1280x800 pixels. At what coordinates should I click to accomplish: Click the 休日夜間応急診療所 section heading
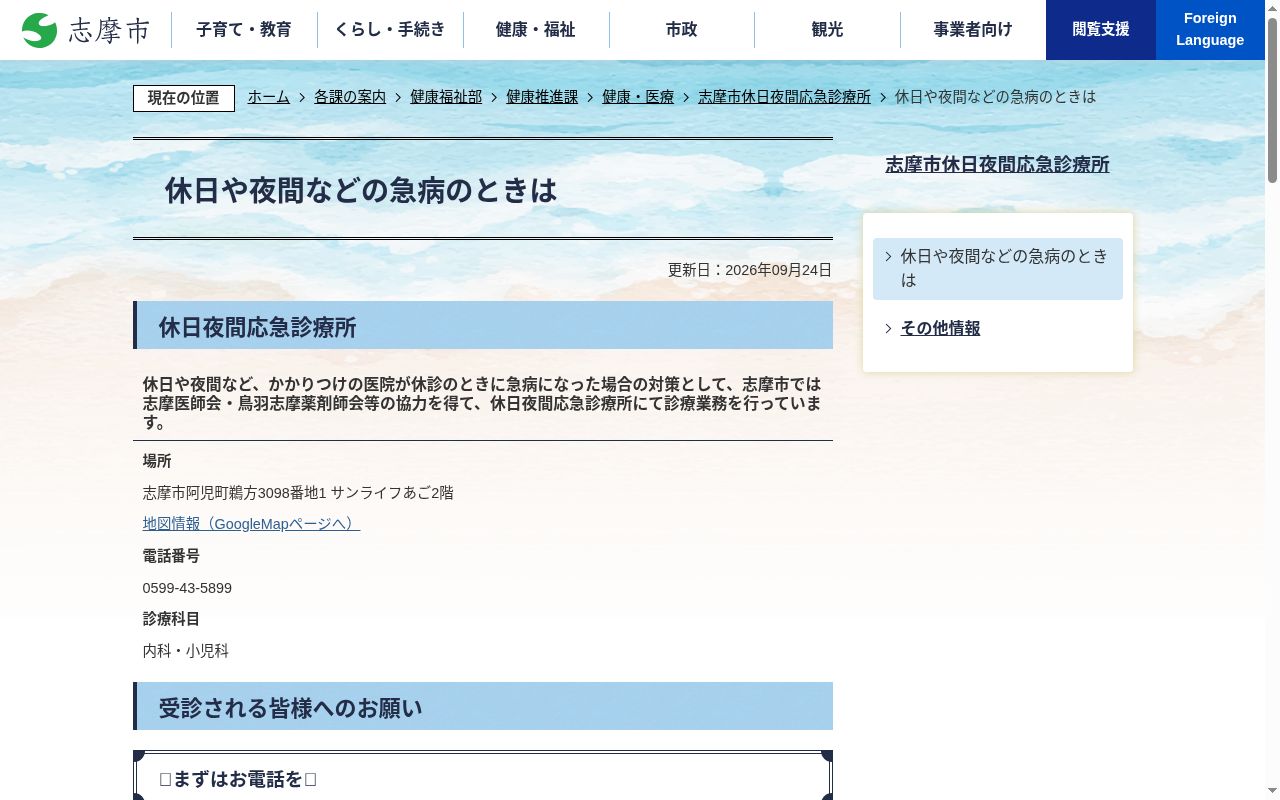(x=483, y=325)
